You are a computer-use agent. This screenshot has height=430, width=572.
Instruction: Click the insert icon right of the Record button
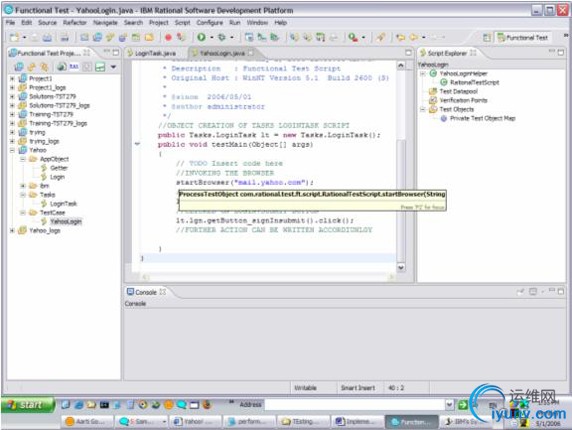pos(181,37)
